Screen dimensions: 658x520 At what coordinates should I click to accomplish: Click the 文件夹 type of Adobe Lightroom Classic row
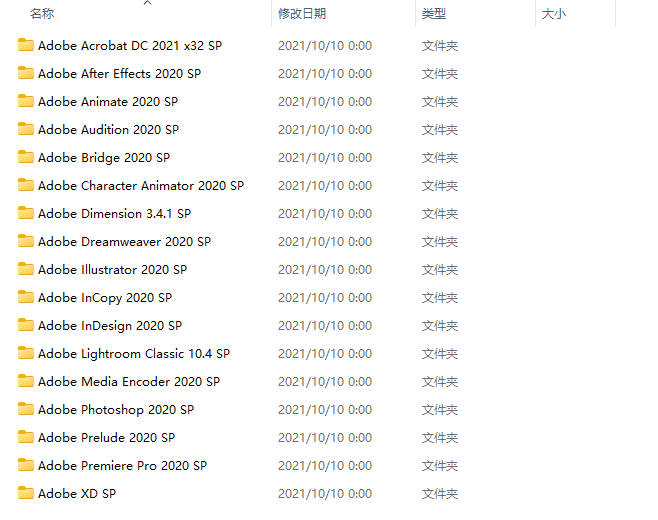click(x=440, y=353)
